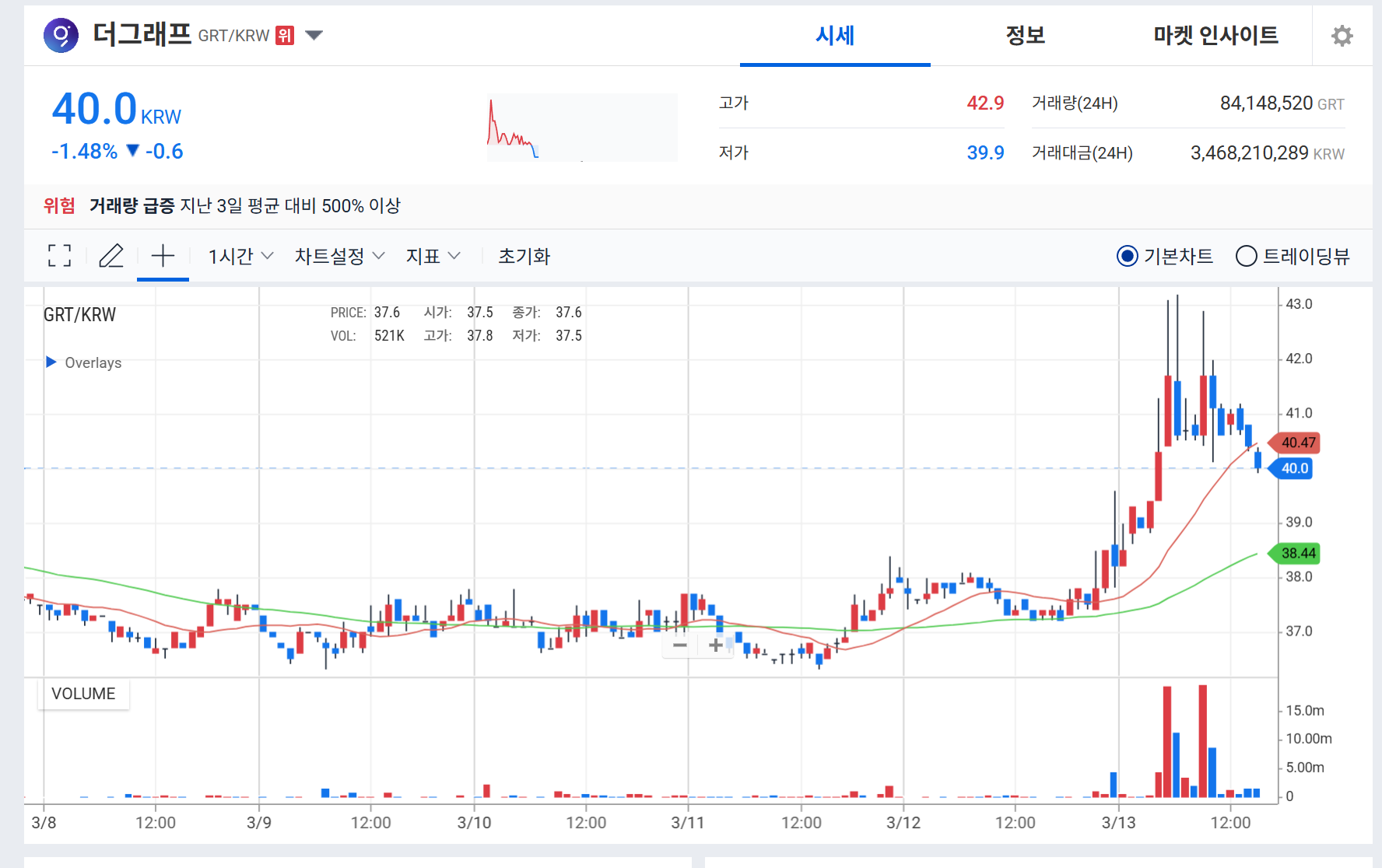Image resolution: width=1382 pixels, height=868 pixels.
Task: Expand the 차트설정 dropdown menu
Action: pos(339,256)
